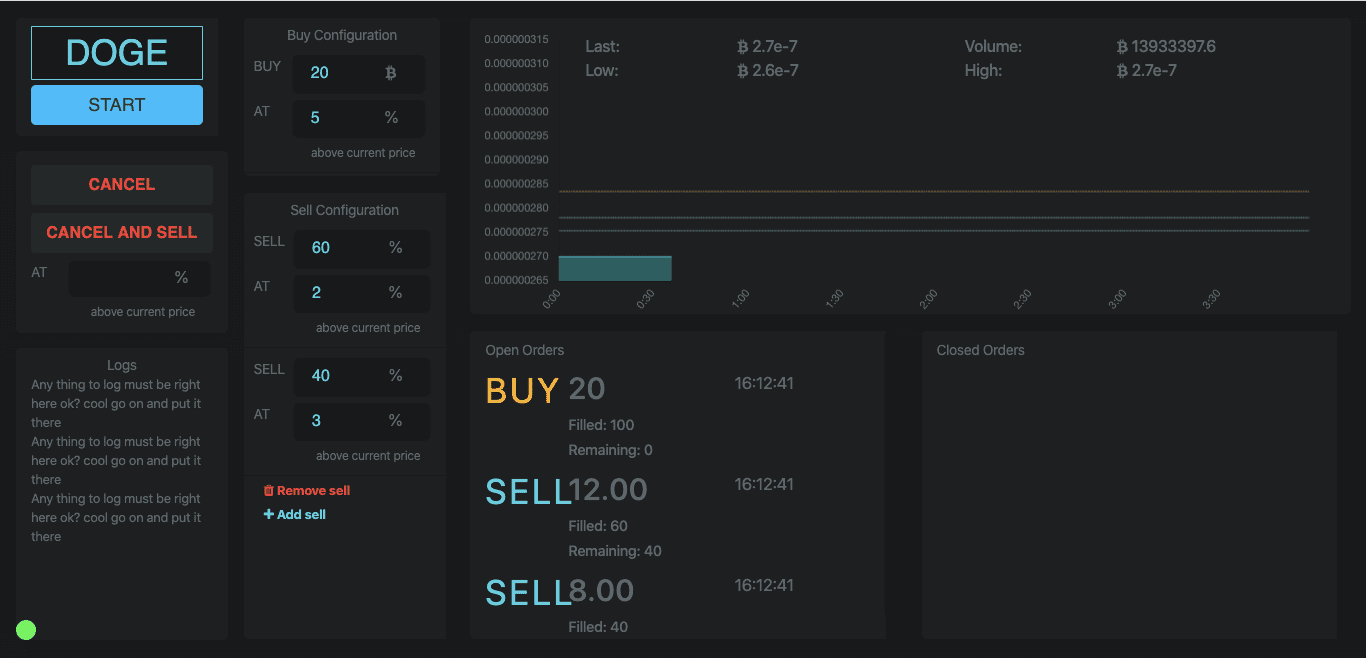The width and height of the screenshot is (1366, 658).
Task: Click the buy AT field showing 5
Action: [x=359, y=118]
